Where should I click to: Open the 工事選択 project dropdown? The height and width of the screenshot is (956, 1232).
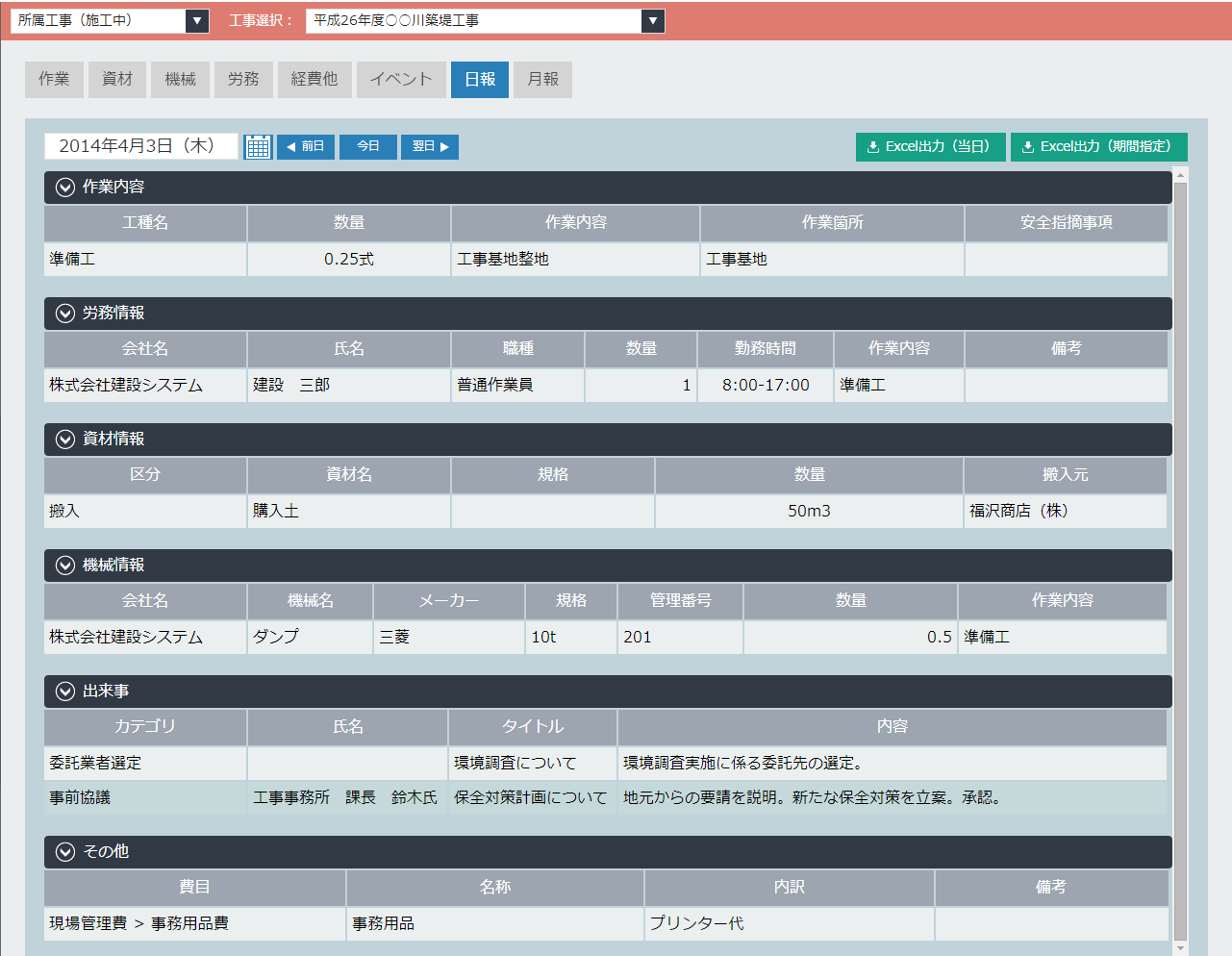tap(485, 20)
